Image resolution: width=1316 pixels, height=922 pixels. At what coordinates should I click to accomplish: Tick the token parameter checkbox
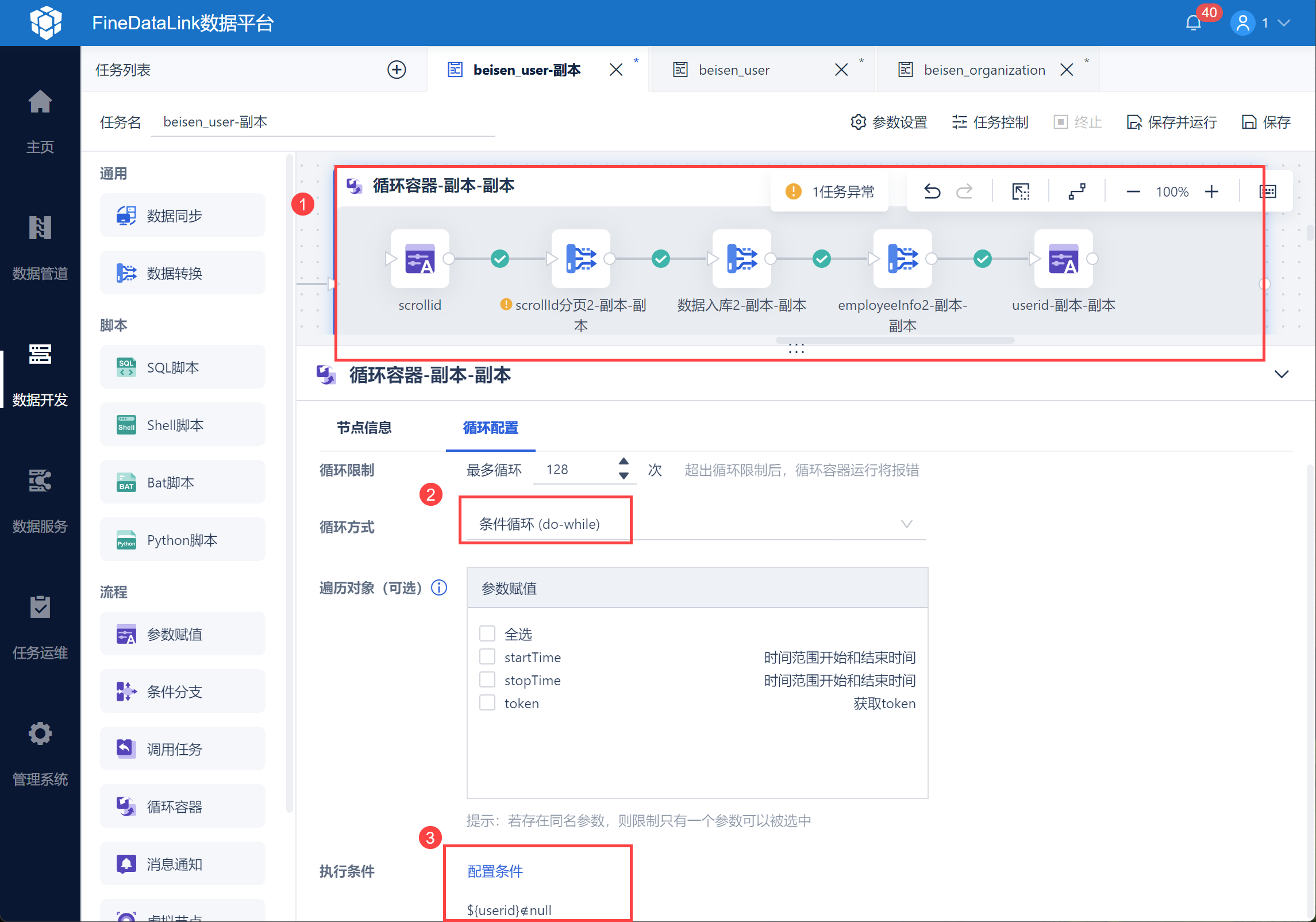pos(487,702)
